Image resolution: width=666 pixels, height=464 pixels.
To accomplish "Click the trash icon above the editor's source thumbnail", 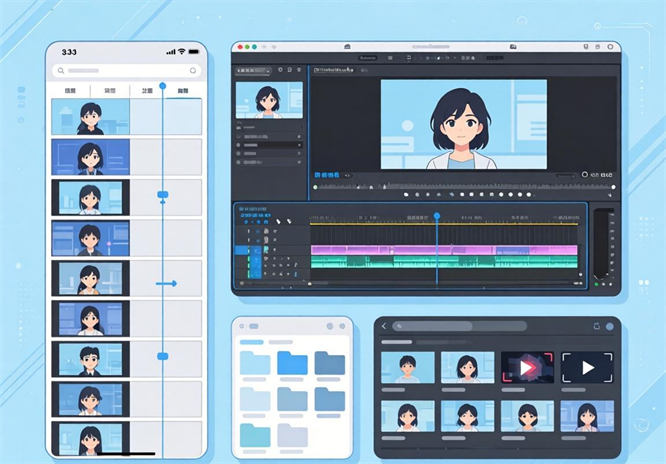I will [x=299, y=70].
